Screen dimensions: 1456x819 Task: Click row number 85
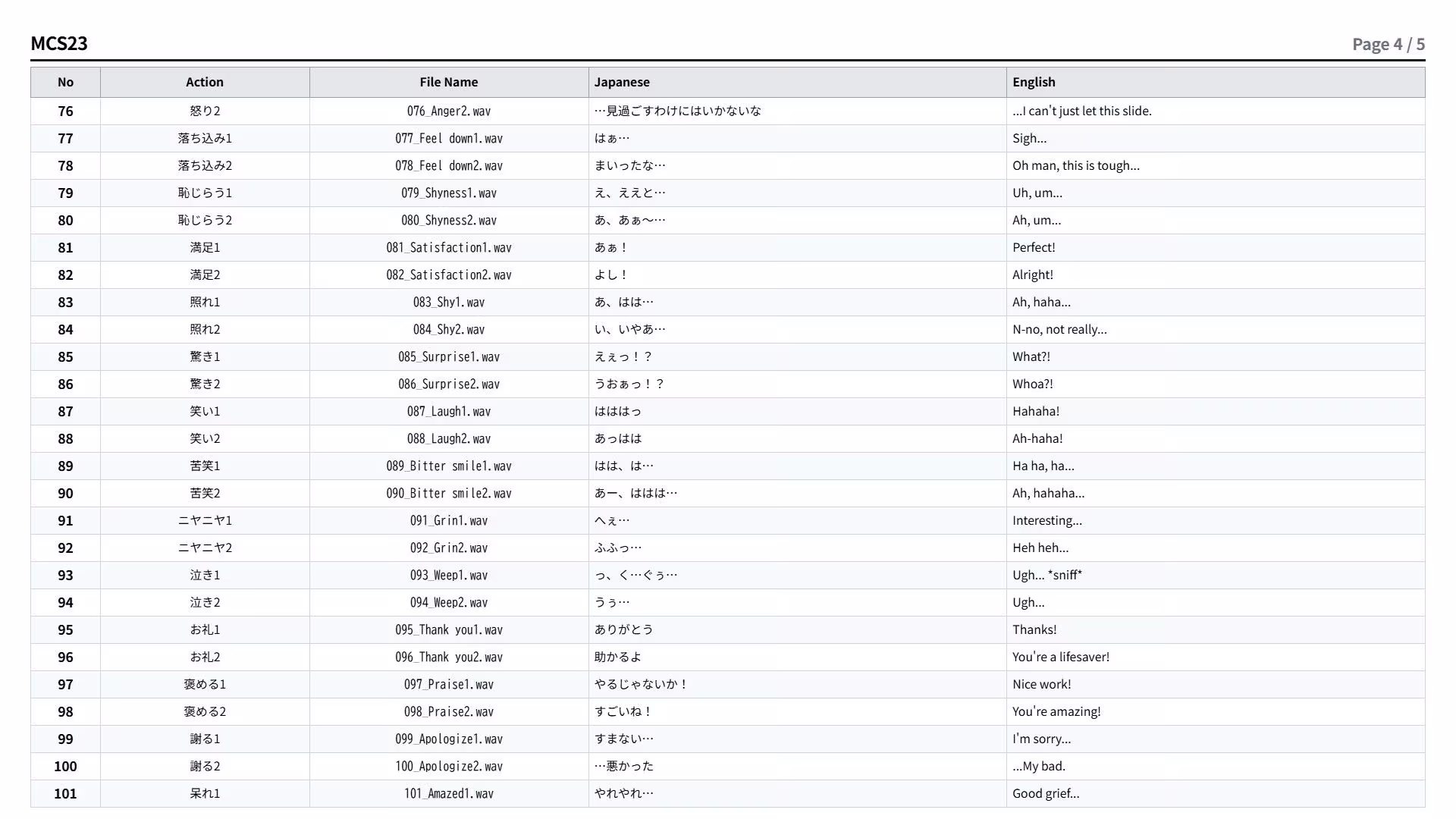(x=65, y=357)
